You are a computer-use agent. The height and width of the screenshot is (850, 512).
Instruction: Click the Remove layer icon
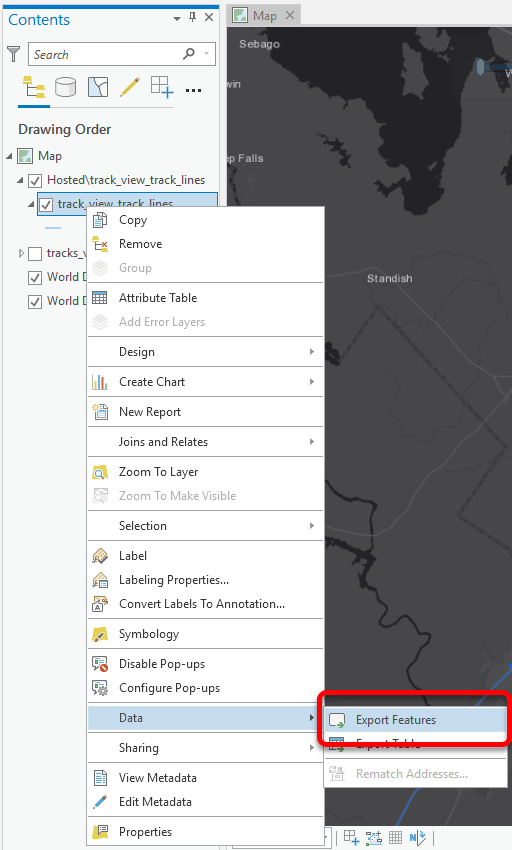[100, 244]
